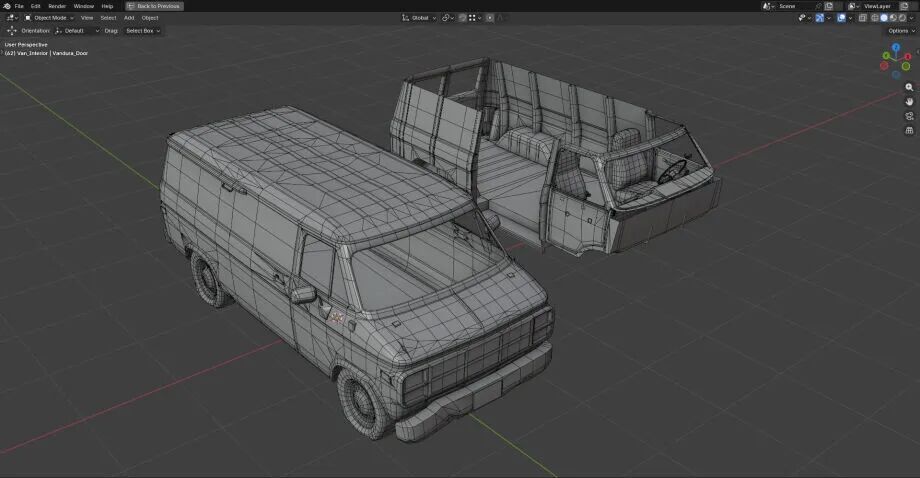Click the Zoom view magnifier icon
Image resolution: width=920 pixels, height=478 pixels.
(909, 87)
